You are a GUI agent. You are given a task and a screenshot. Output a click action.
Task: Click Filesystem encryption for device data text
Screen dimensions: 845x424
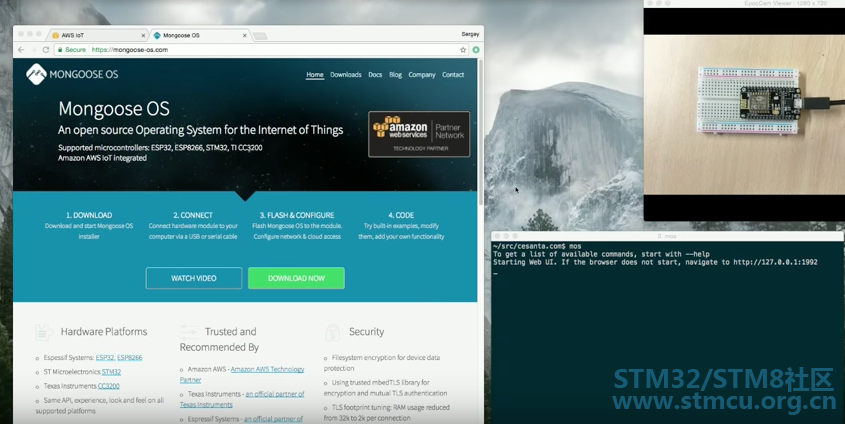(x=382, y=363)
